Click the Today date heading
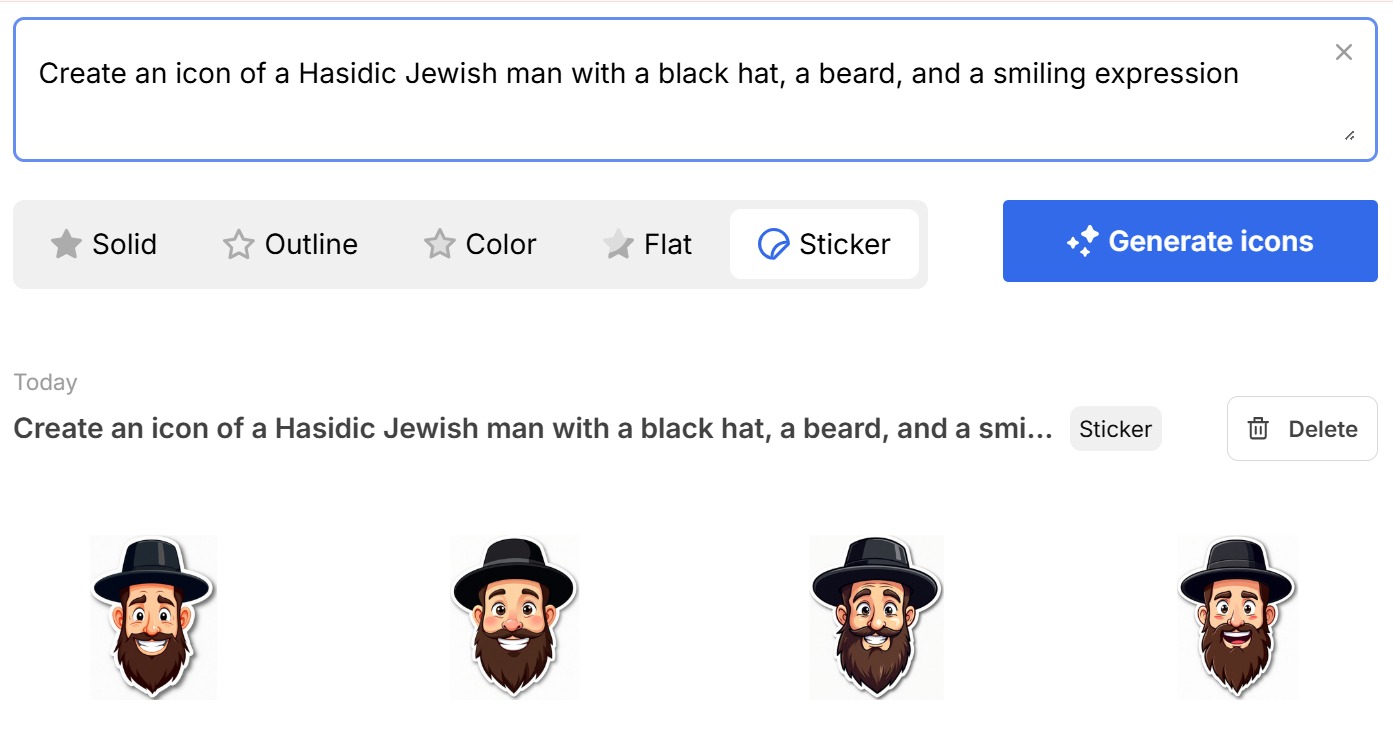Image resolution: width=1393 pixels, height=735 pixels. click(x=46, y=382)
